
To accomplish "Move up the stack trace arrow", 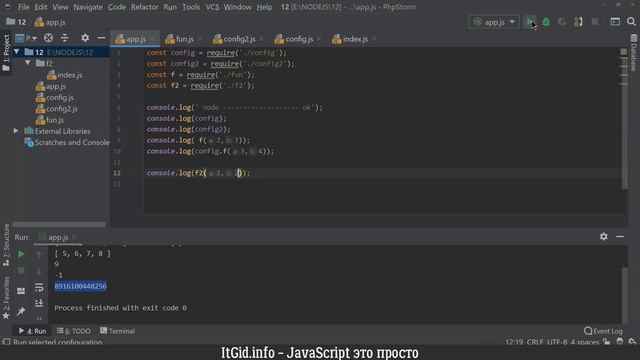I will 39,254.
